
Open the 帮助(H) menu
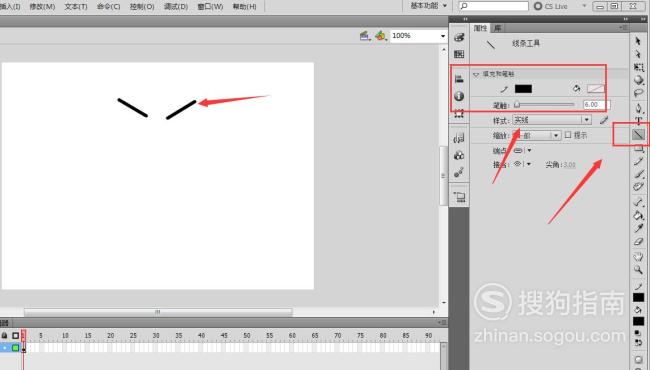coord(244,7)
